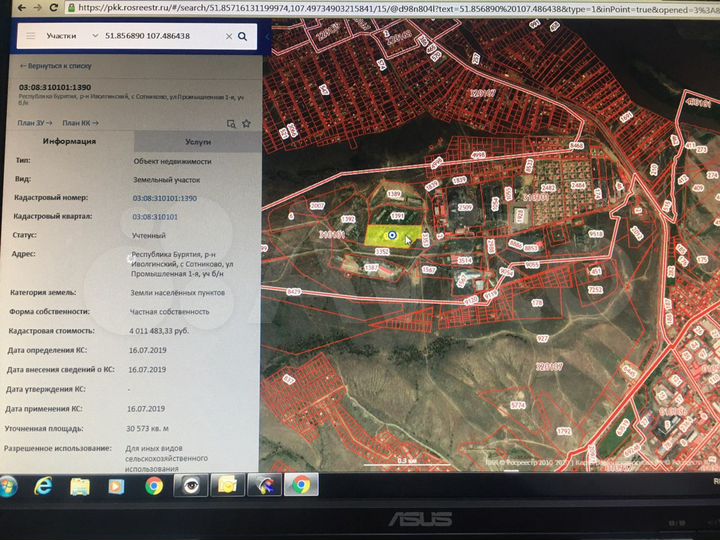720x540 pixels.
Task: Switch to the Услуги tab
Action: (x=198, y=142)
